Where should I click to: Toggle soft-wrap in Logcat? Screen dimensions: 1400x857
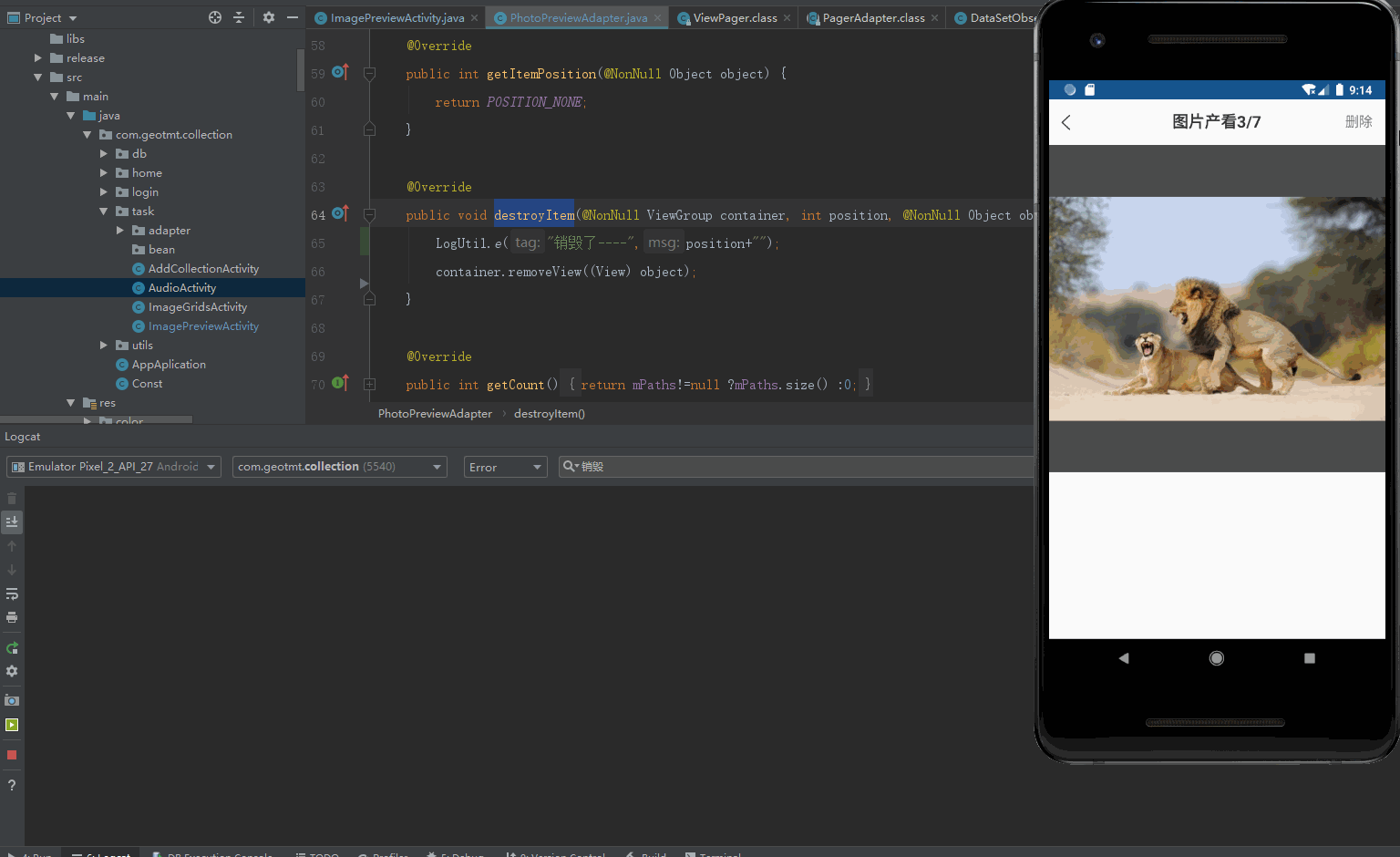[x=12, y=594]
